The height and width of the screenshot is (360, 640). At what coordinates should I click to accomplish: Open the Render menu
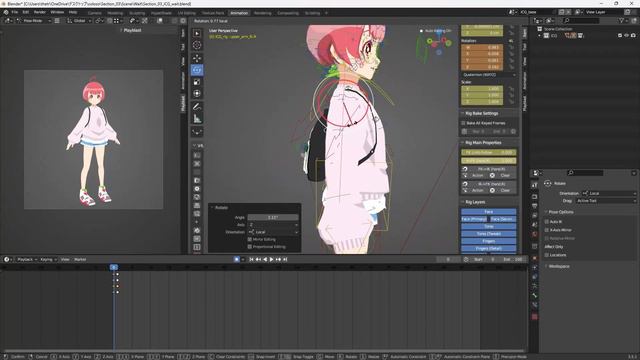coord(40,12)
